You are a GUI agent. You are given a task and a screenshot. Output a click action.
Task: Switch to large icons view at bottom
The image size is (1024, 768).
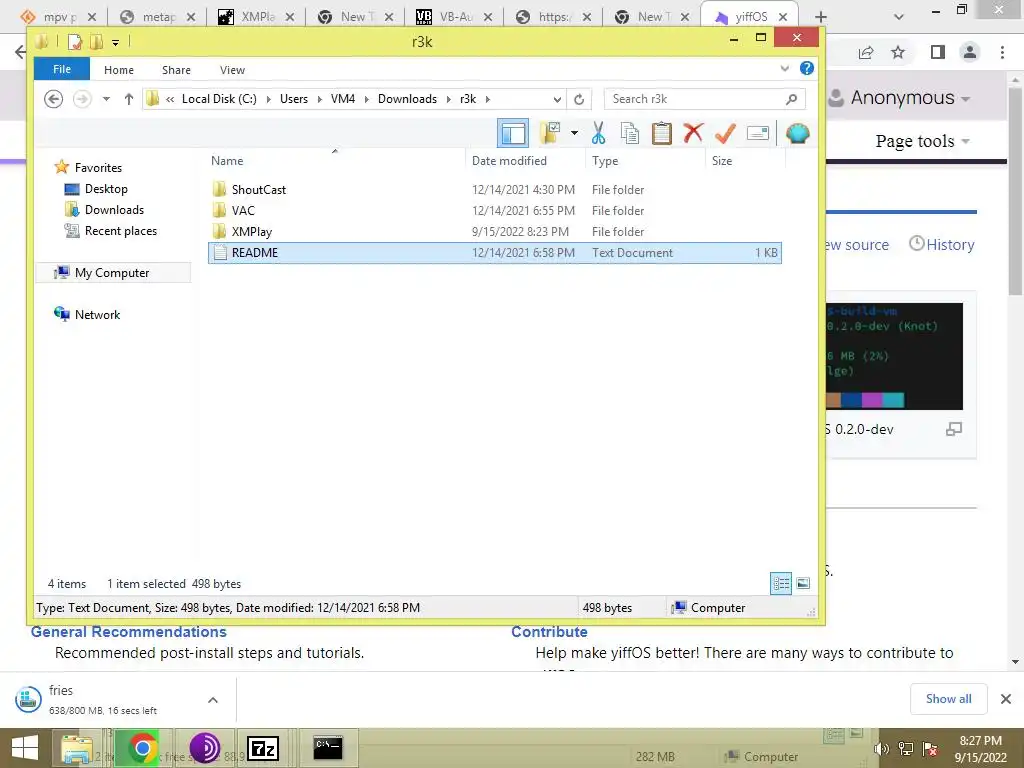[803, 583]
